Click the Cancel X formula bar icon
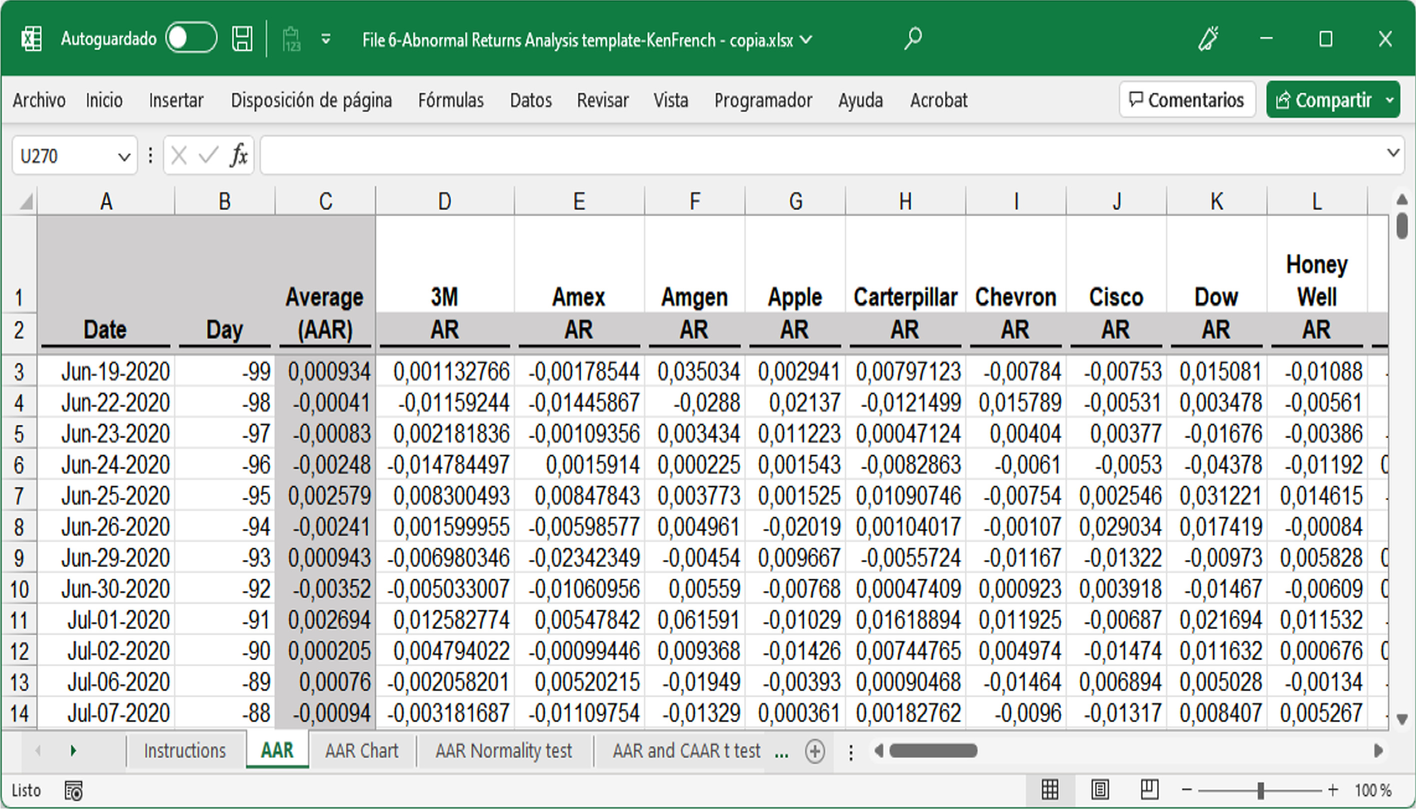1416x809 pixels. (179, 155)
